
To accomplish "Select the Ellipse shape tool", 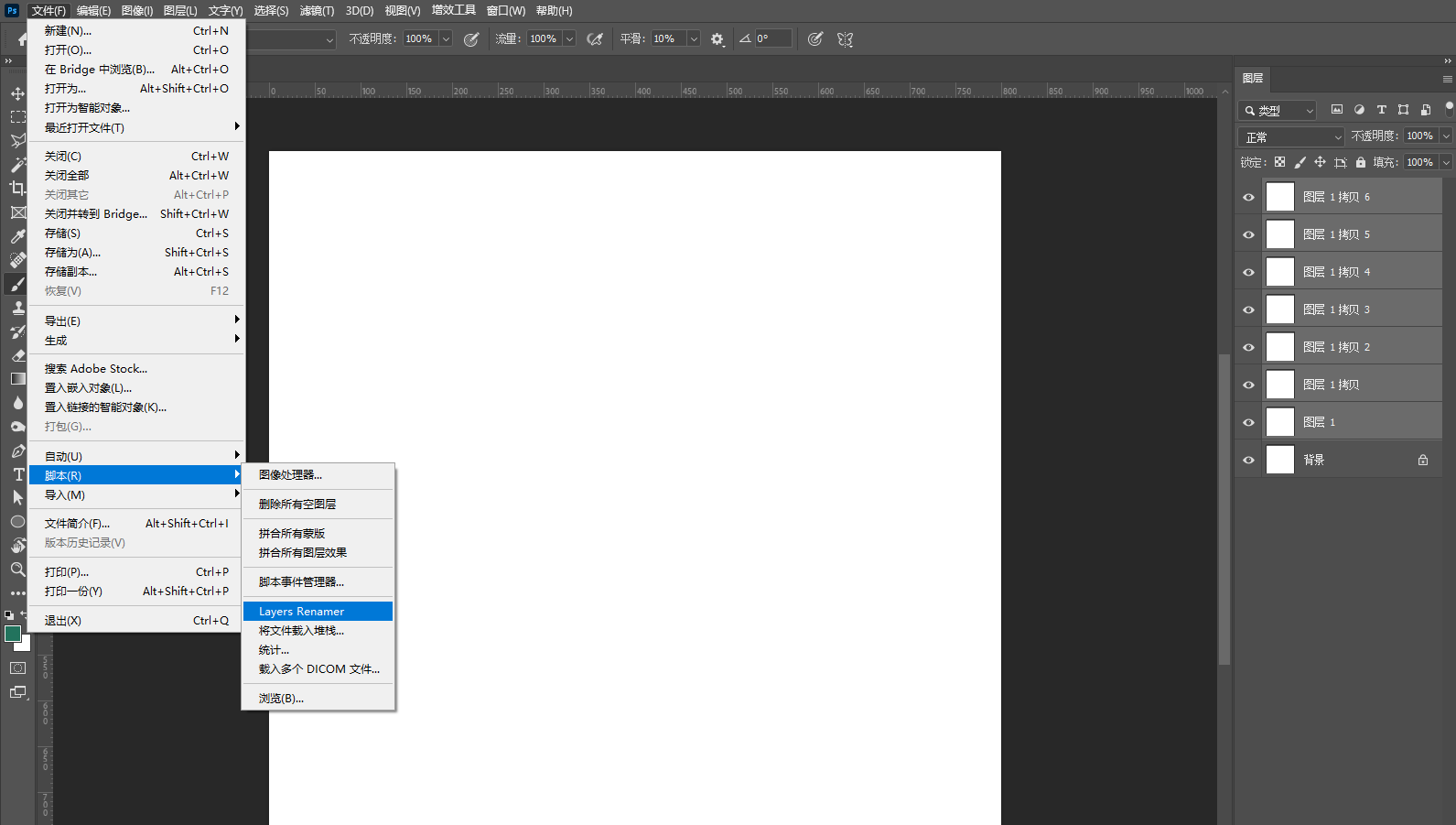I will click(x=17, y=522).
